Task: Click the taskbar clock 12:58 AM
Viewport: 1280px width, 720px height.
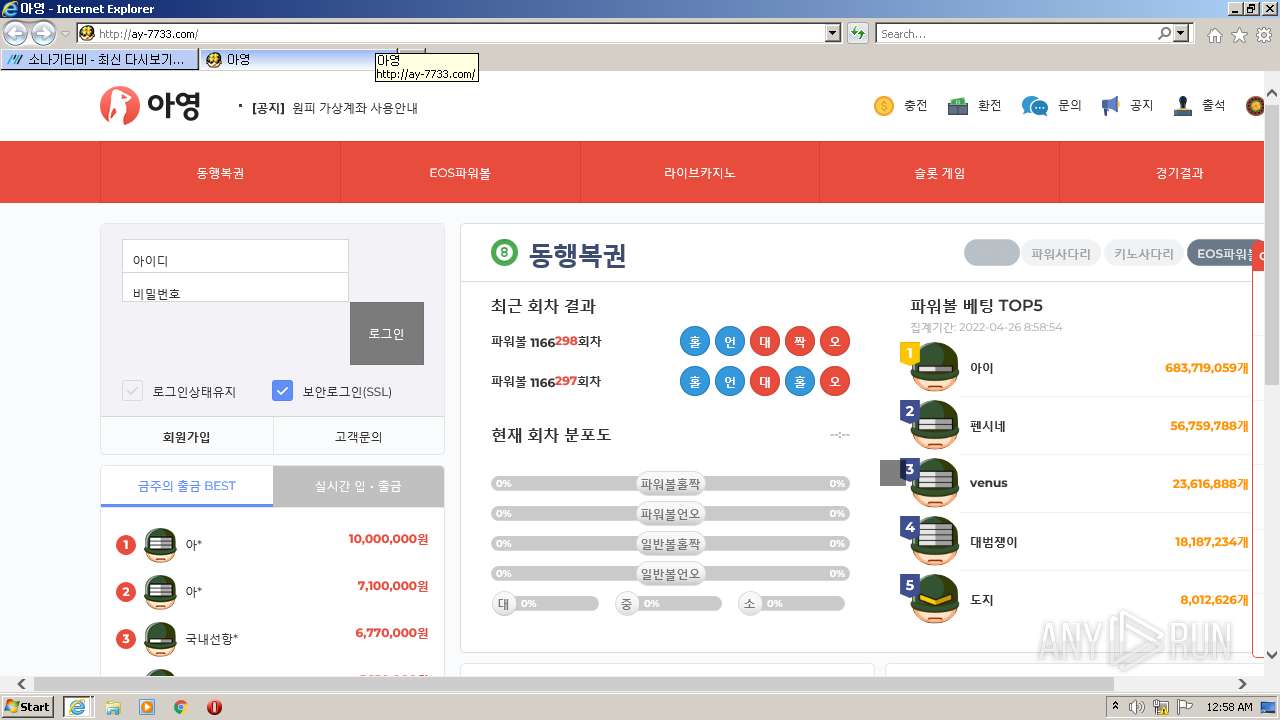Action: (1229, 707)
